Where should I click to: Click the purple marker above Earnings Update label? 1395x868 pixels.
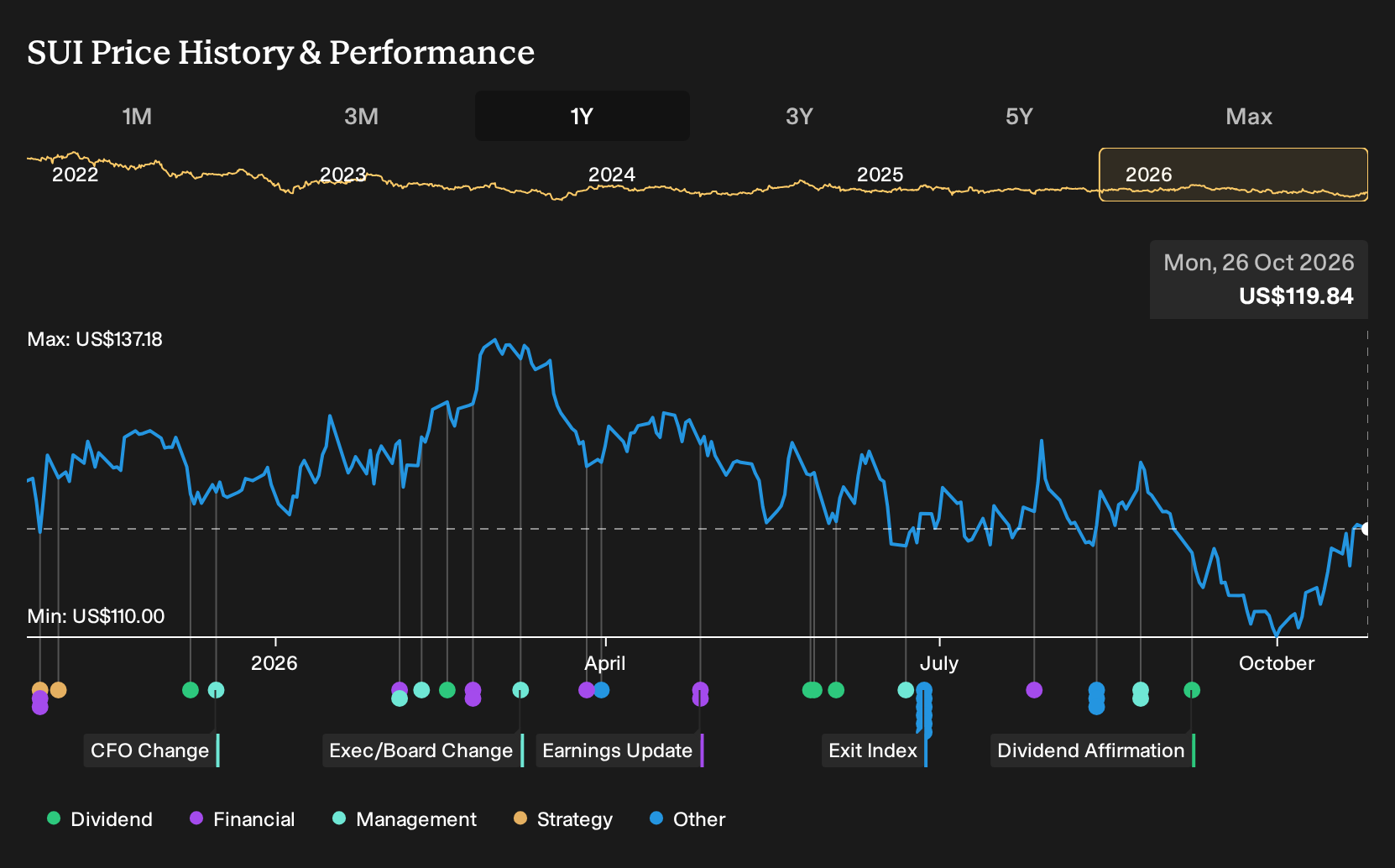(x=700, y=693)
